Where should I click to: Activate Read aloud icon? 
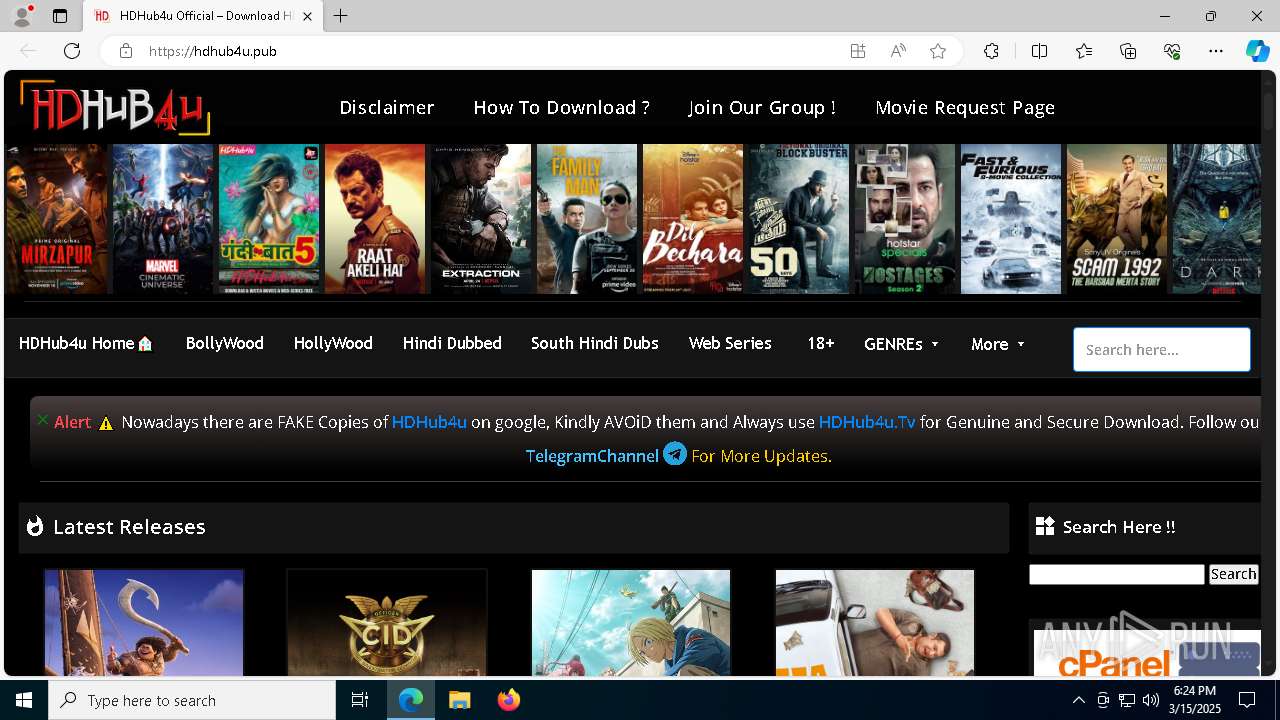(898, 51)
